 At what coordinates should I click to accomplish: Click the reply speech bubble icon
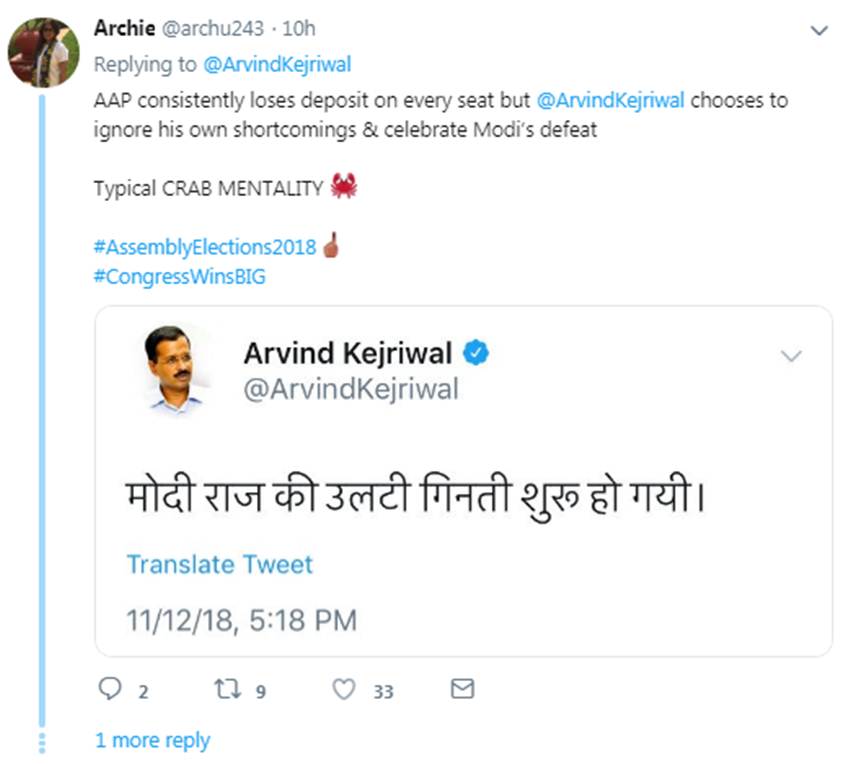point(110,689)
